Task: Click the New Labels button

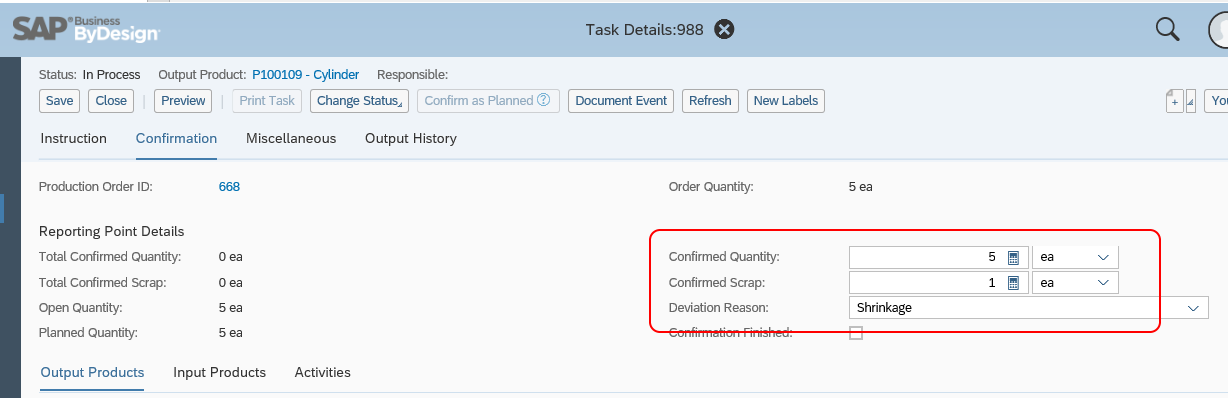Action: pyautogui.click(x=786, y=100)
